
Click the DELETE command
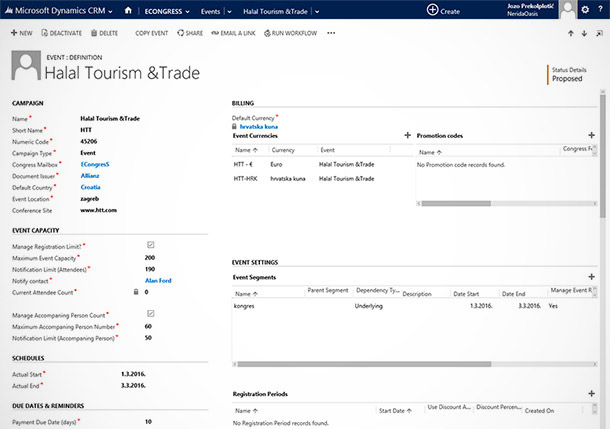tap(104, 33)
